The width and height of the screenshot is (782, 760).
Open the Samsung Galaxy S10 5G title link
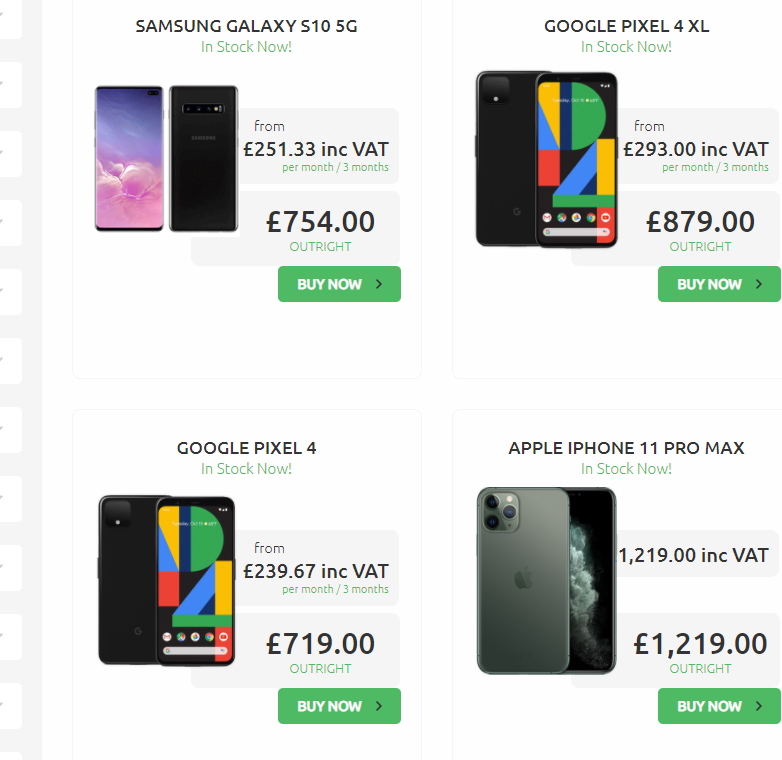click(246, 26)
